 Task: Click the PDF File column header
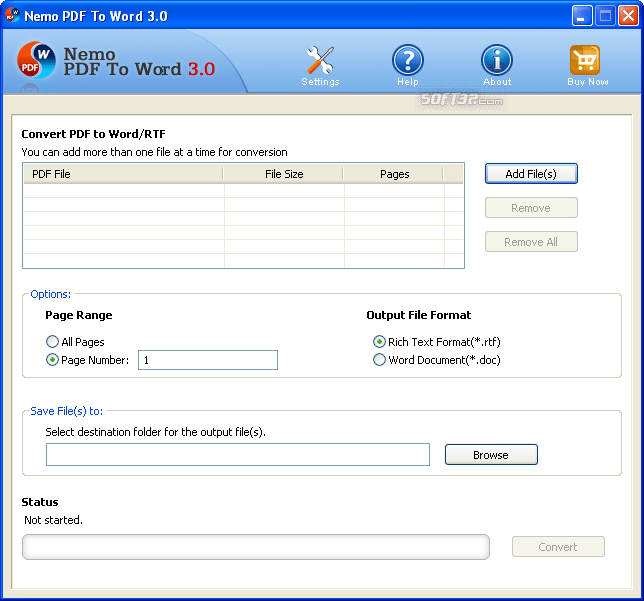[123, 174]
